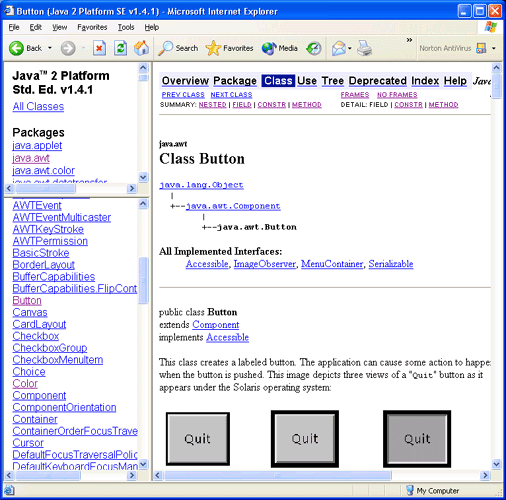Click the class list scroll up arrow
Viewport: 506px width, 500px height.
point(143,204)
